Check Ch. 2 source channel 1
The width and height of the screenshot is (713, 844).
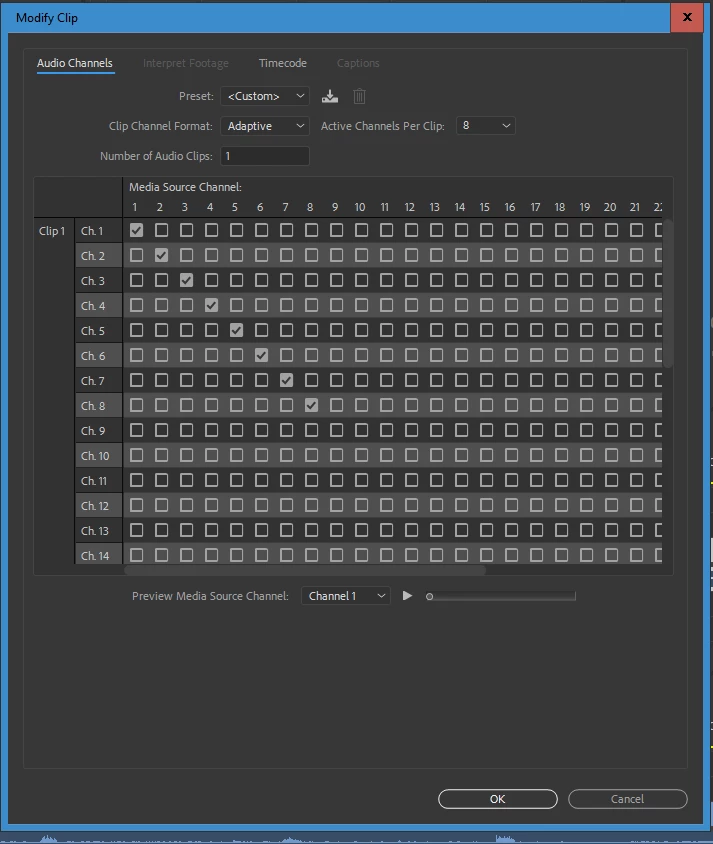137,255
